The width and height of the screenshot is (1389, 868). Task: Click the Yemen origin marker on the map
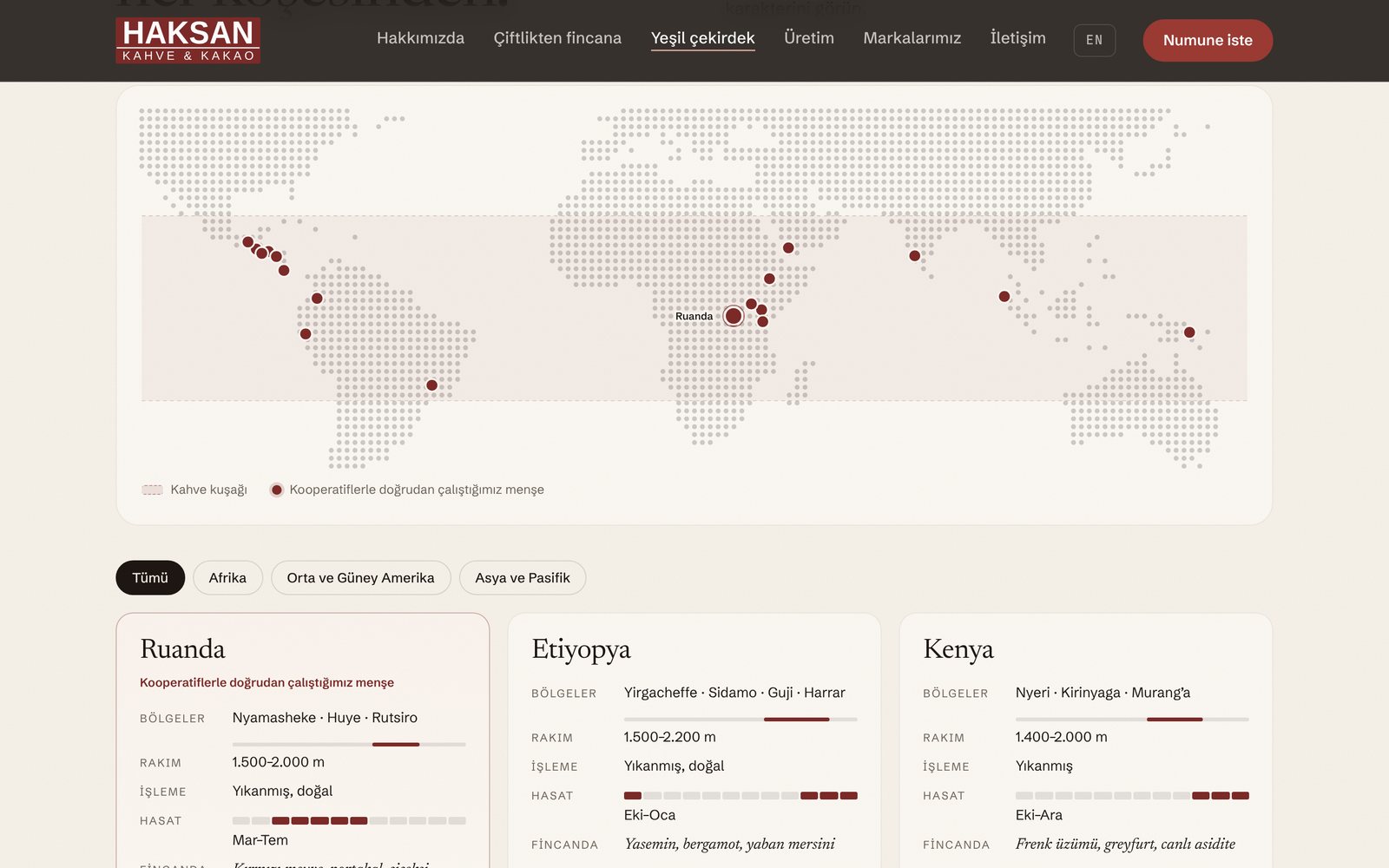[x=788, y=248]
